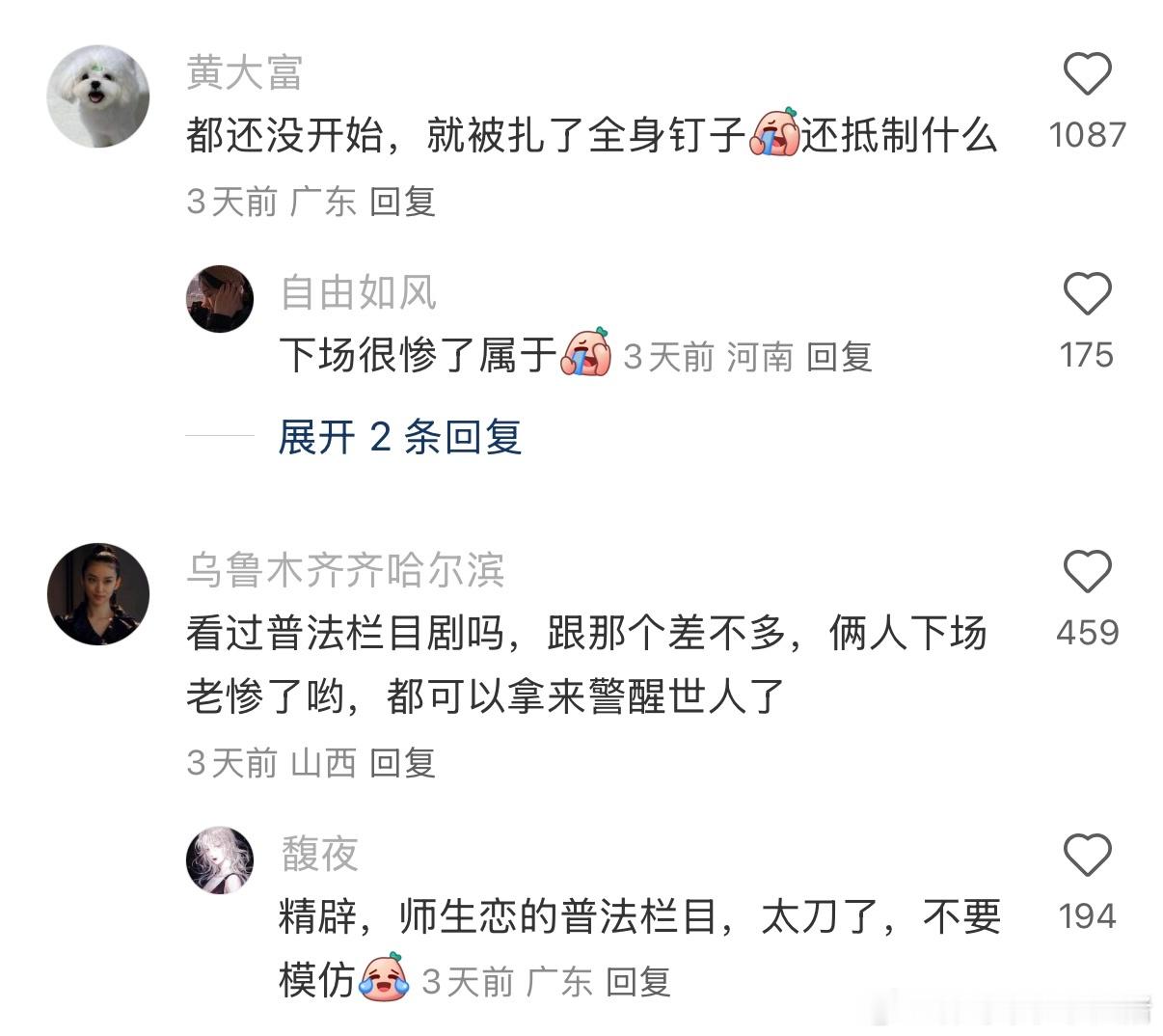Open username 自由如风 profile

pos(359,293)
